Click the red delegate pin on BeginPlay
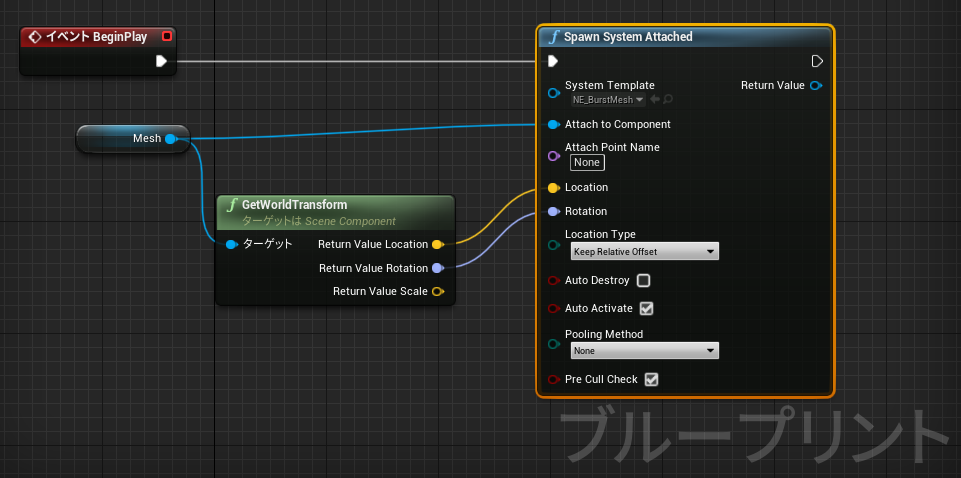Screen dimensions: 961x478 pos(166,37)
